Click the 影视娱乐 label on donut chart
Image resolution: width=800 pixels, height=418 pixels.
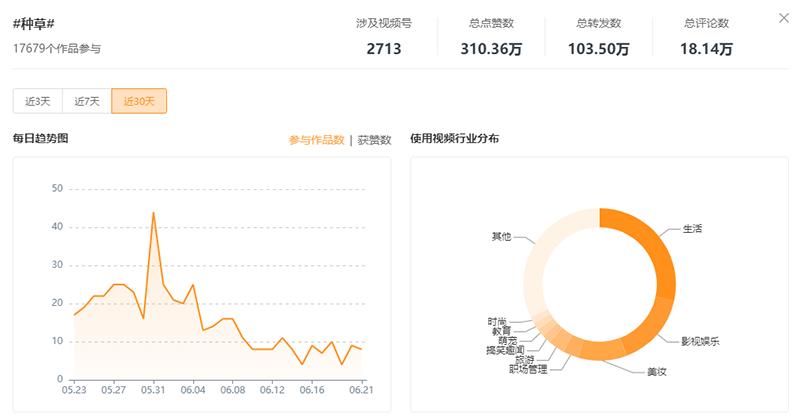click(700, 341)
